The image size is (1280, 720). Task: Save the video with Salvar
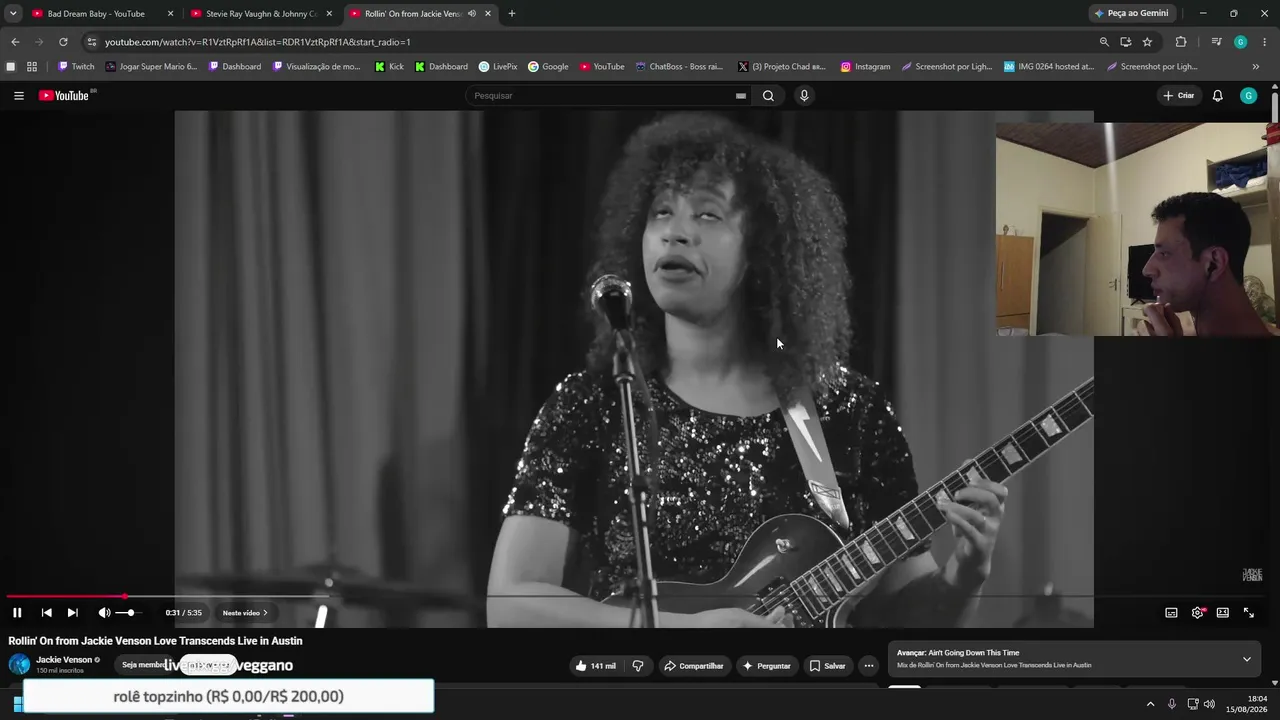coord(827,666)
